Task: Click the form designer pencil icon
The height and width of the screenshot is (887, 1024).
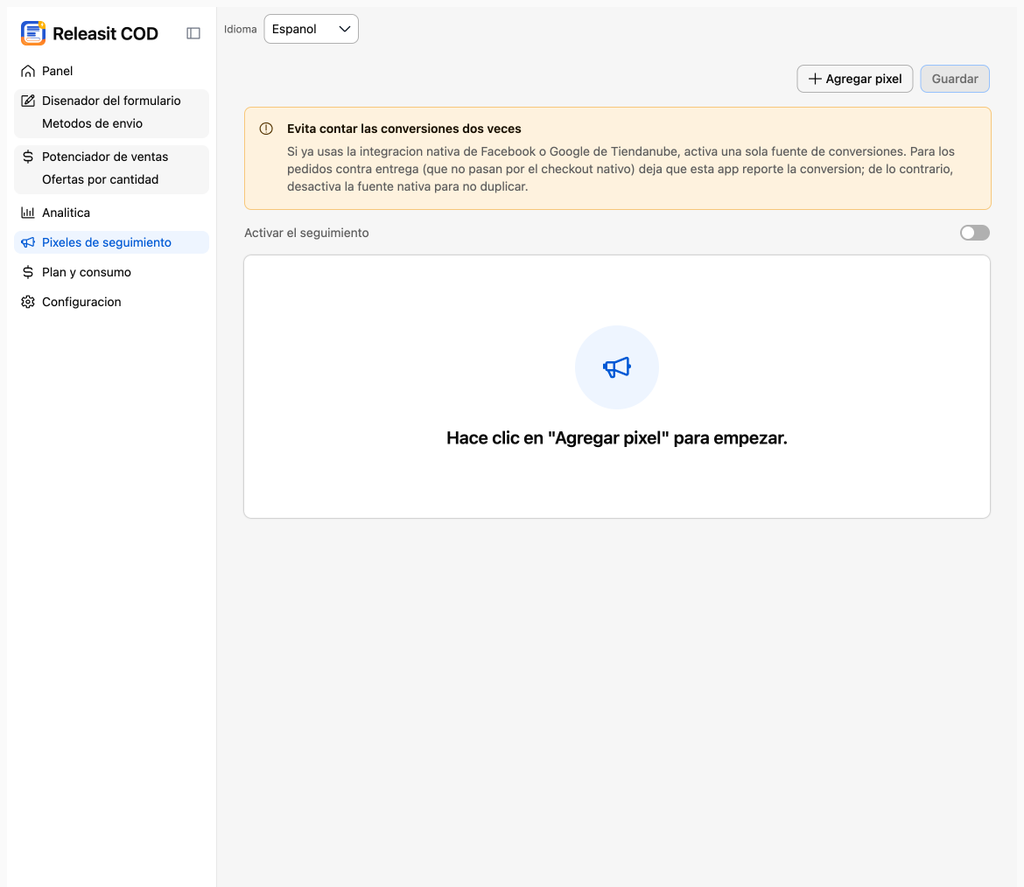Action: pos(27,101)
